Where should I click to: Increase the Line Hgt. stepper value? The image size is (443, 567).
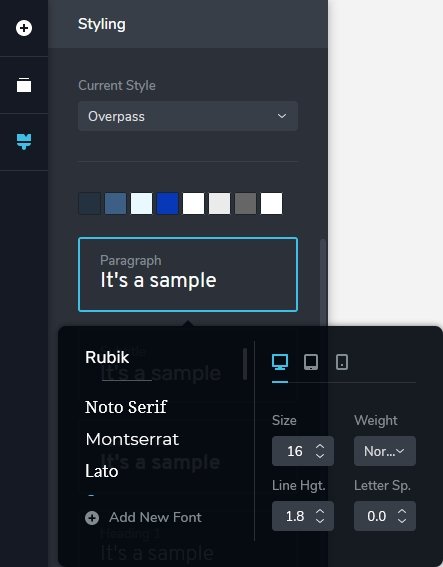pyautogui.click(x=320, y=512)
